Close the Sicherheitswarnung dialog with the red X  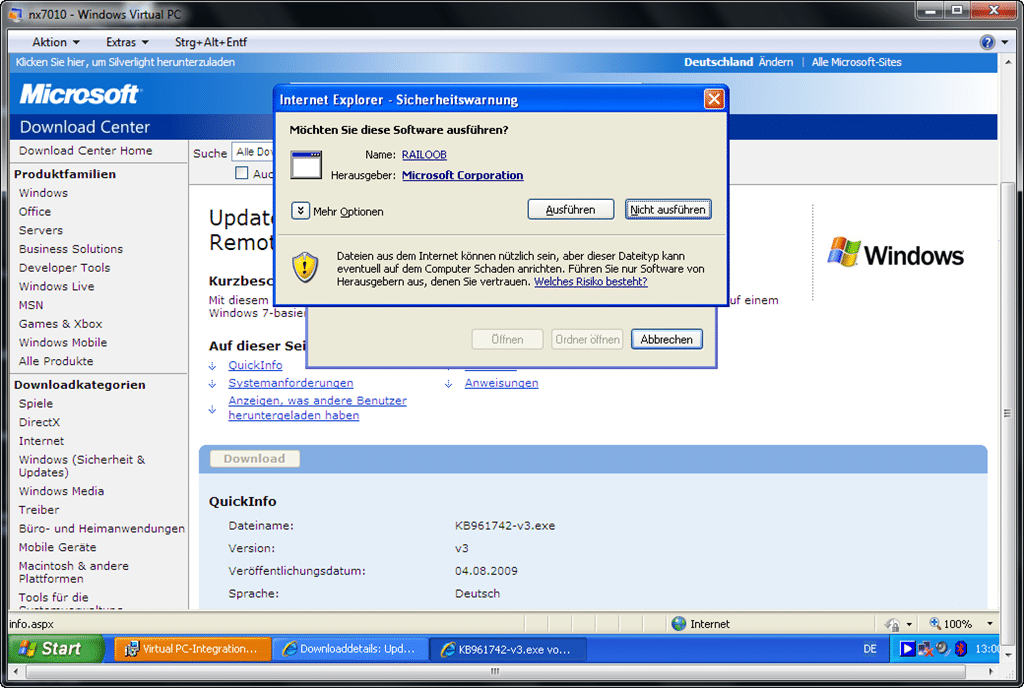714,99
